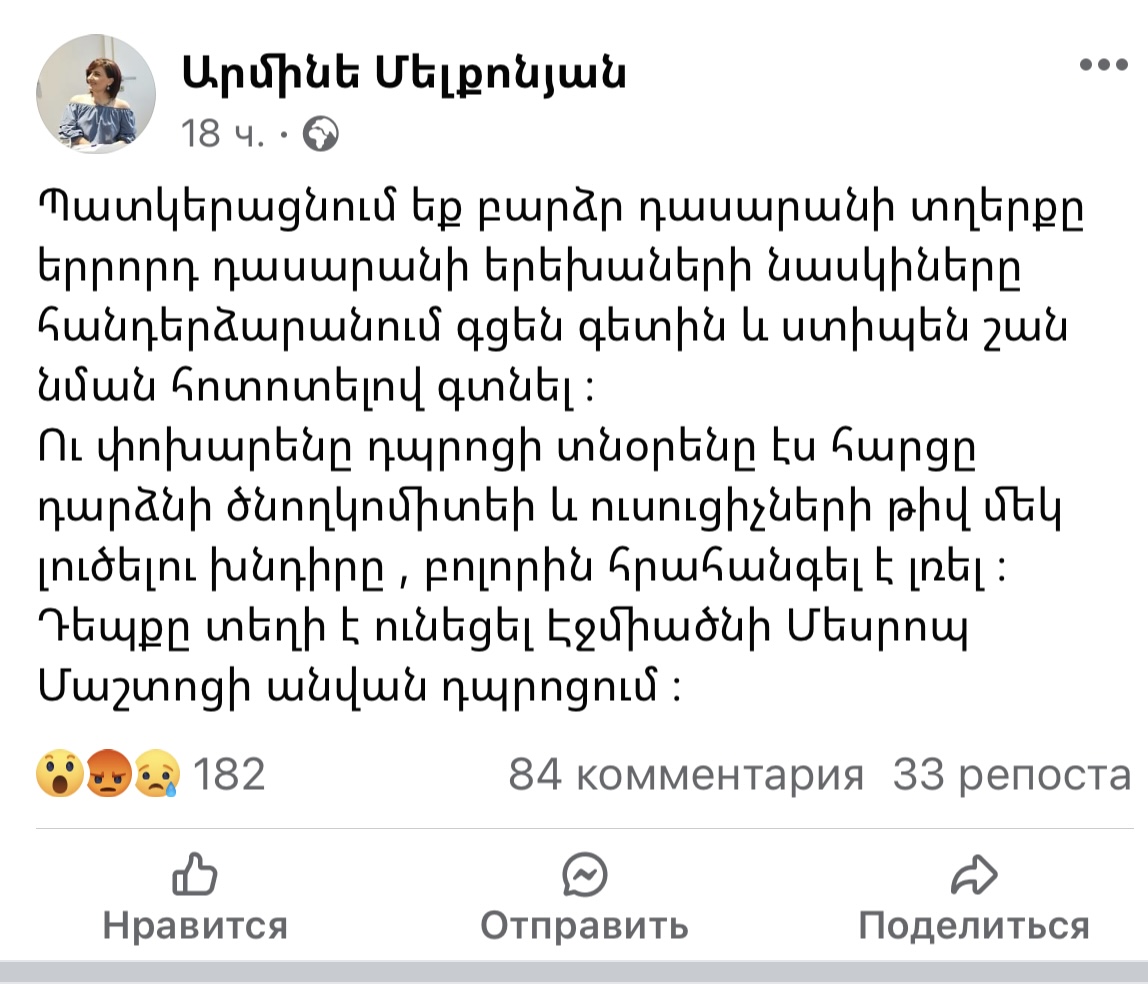Open the 84 комментария link
Viewport: 1148px width, 996px height.
pyautogui.click(x=686, y=774)
